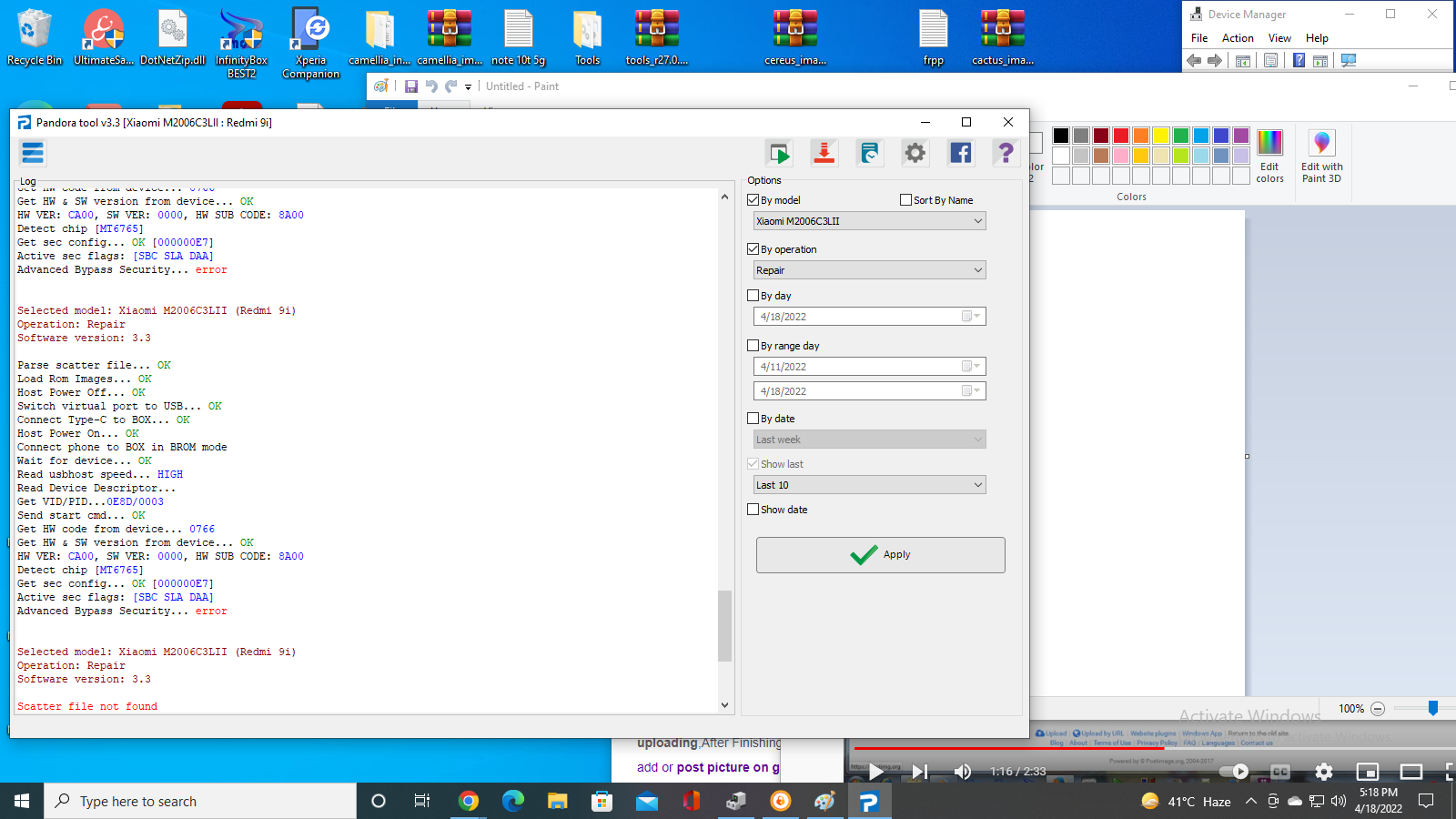Open Microsoft Edge from the taskbar

(x=513, y=801)
